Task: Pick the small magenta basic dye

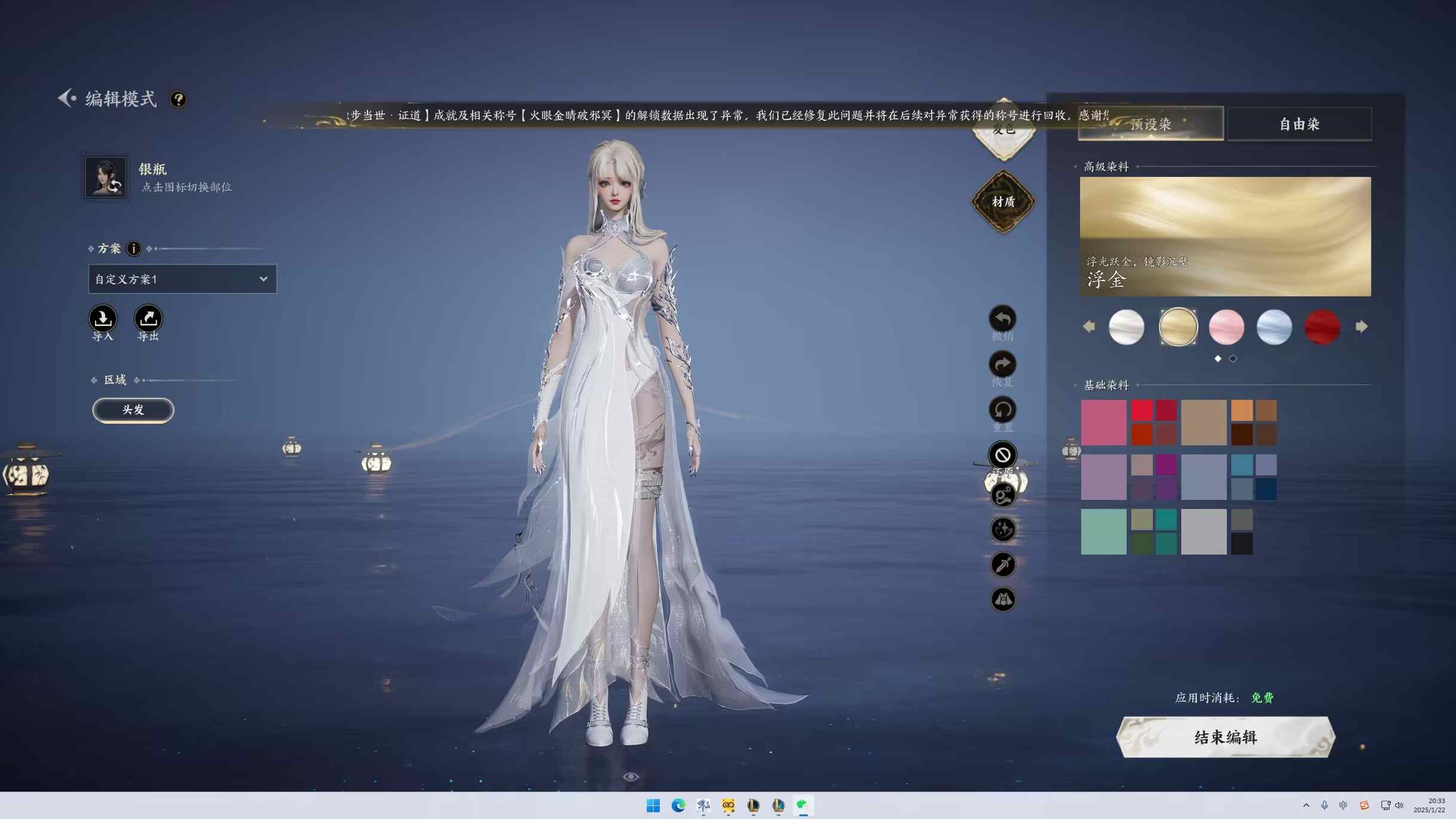Action: pyautogui.click(x=1166, y=465)
